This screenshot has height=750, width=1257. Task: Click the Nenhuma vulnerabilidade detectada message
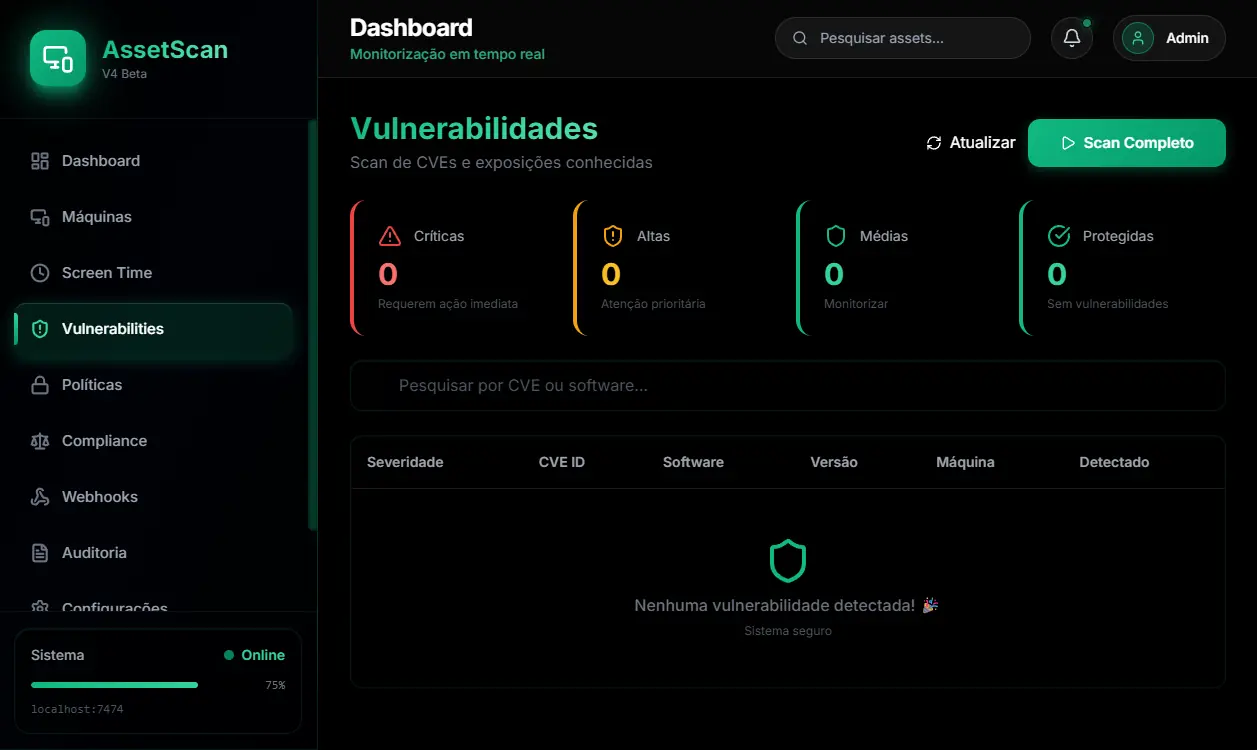click(787, 605)
